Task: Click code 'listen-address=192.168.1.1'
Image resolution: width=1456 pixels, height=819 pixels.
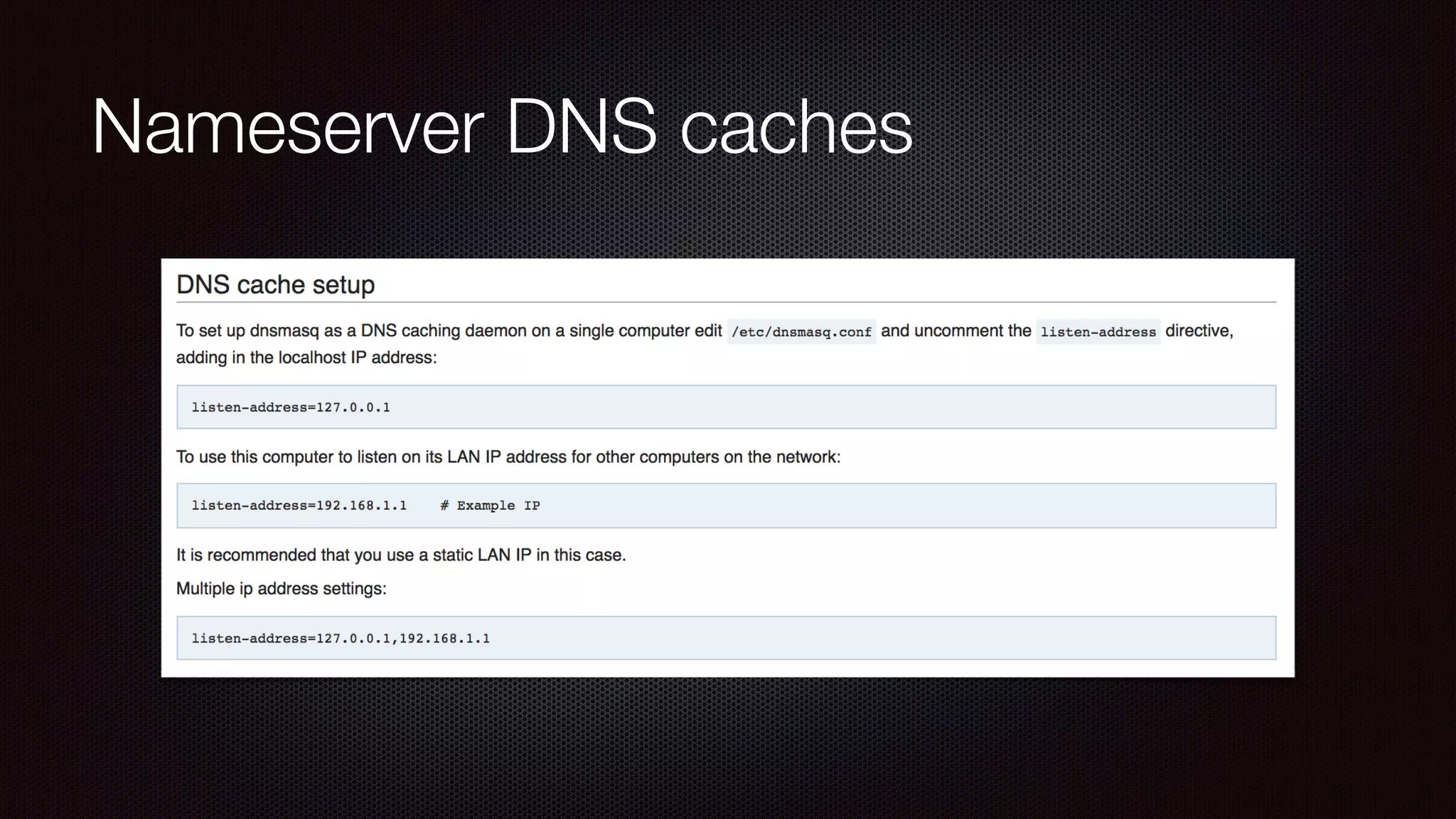Action: [299, 505]
